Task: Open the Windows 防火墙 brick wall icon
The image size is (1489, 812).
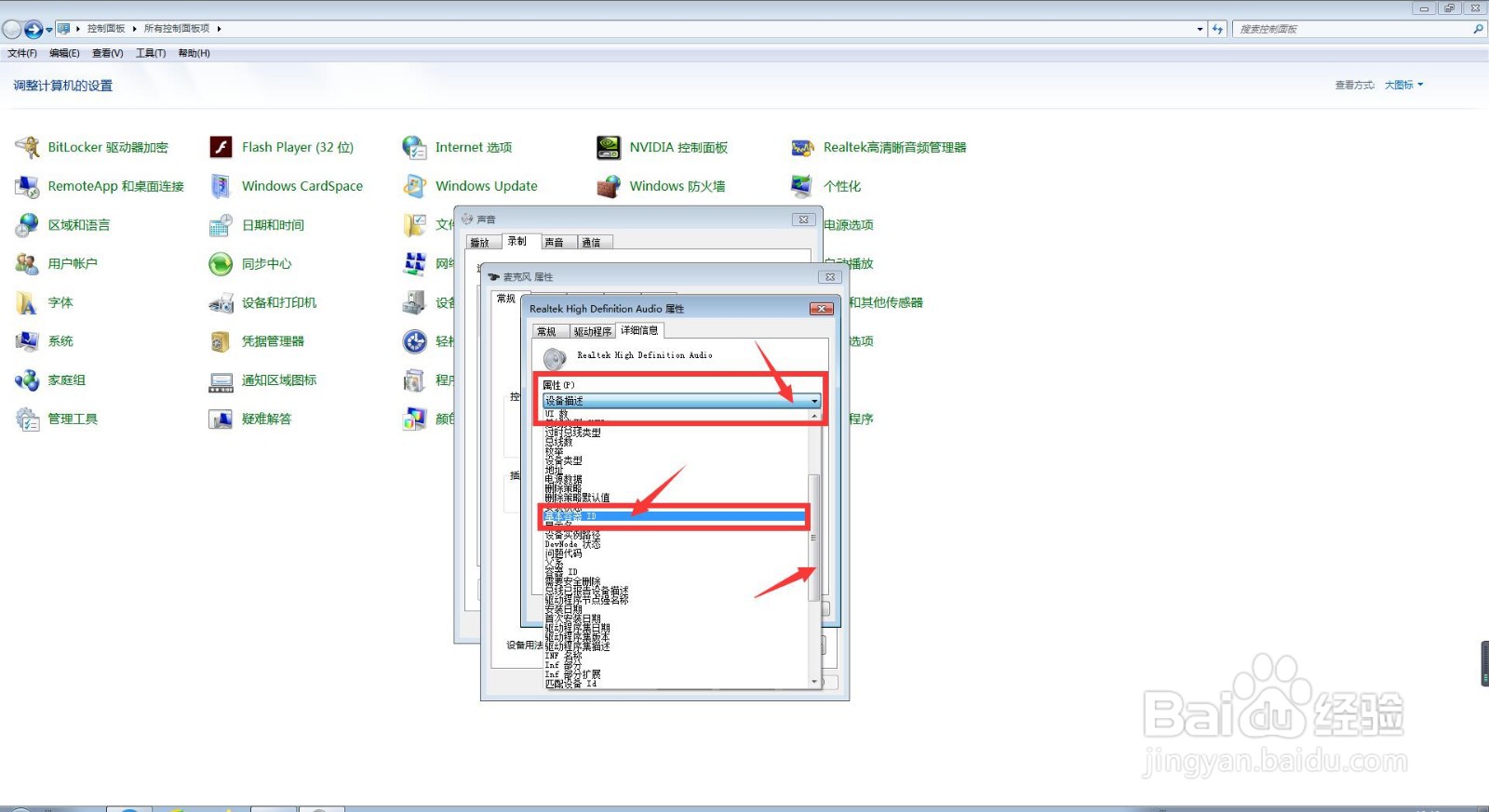Action: (x=609, y=186)
